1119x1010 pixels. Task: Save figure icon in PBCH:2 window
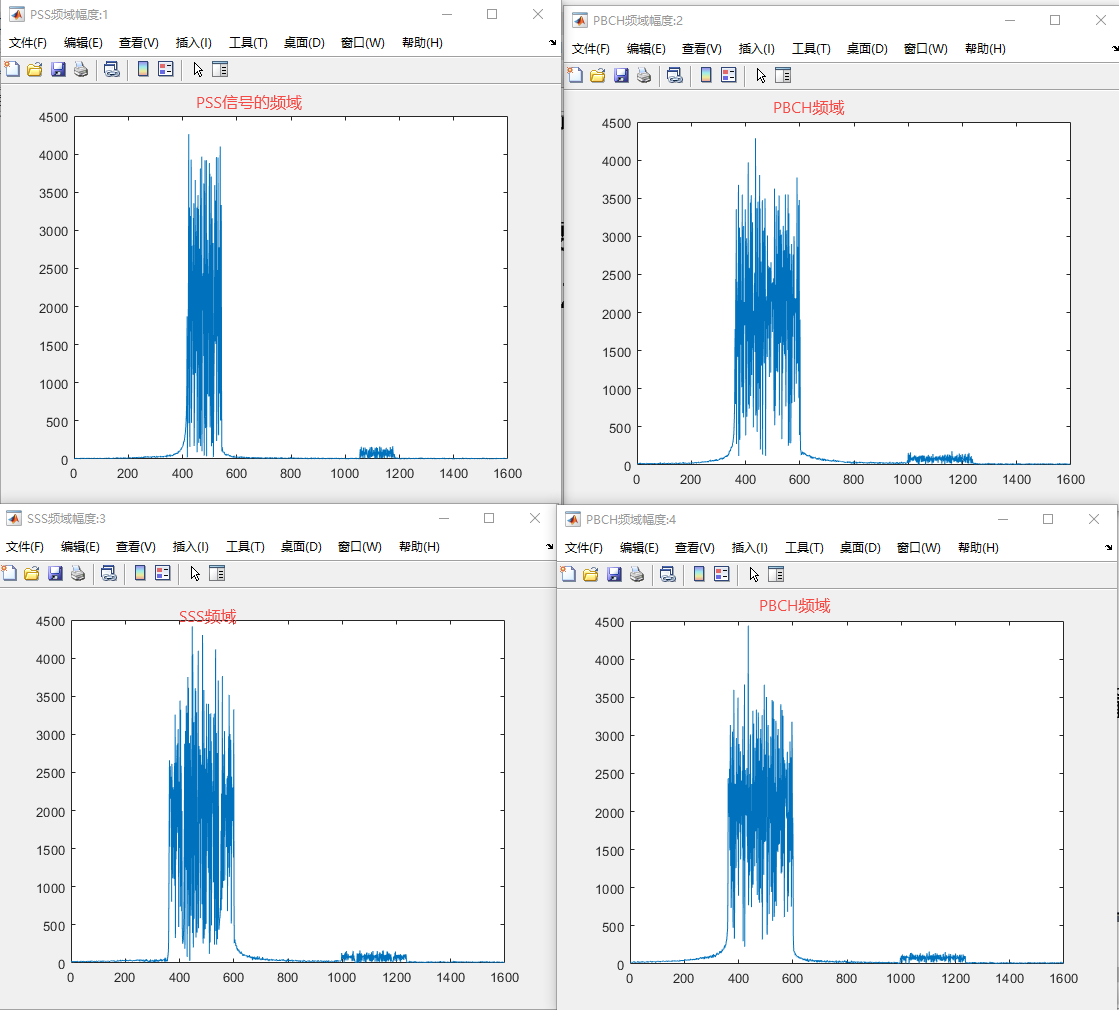click(x=621, y=75)
